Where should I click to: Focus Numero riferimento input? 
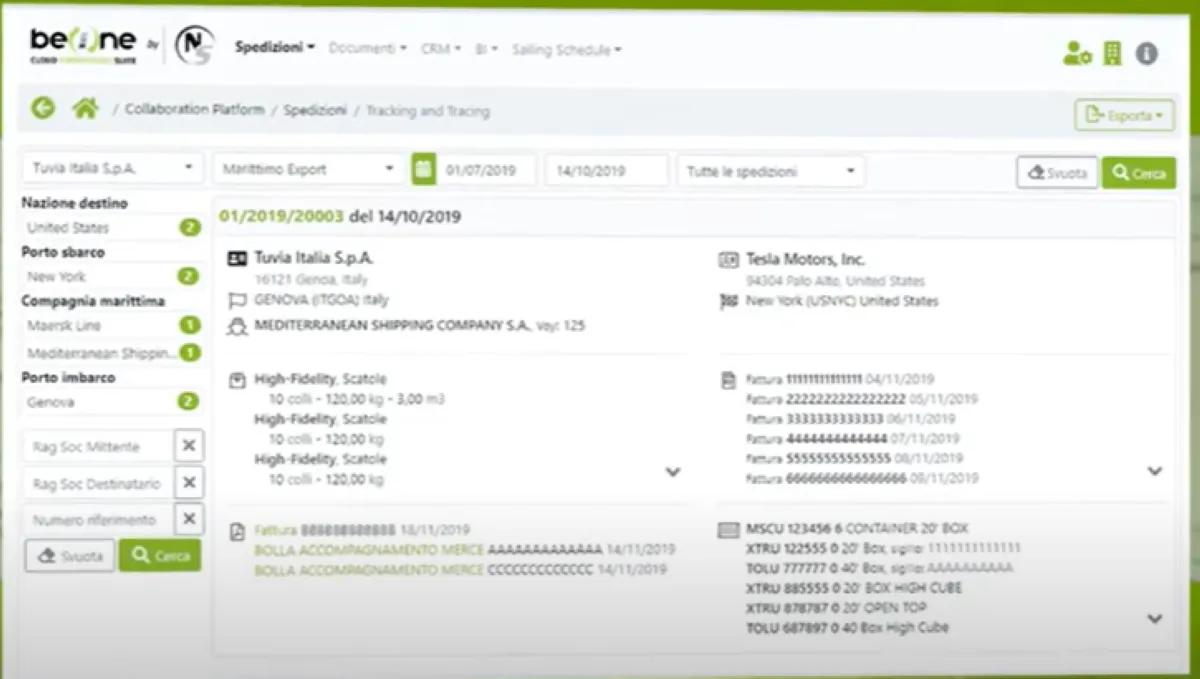pyautogui.click(x=98, y=520)
